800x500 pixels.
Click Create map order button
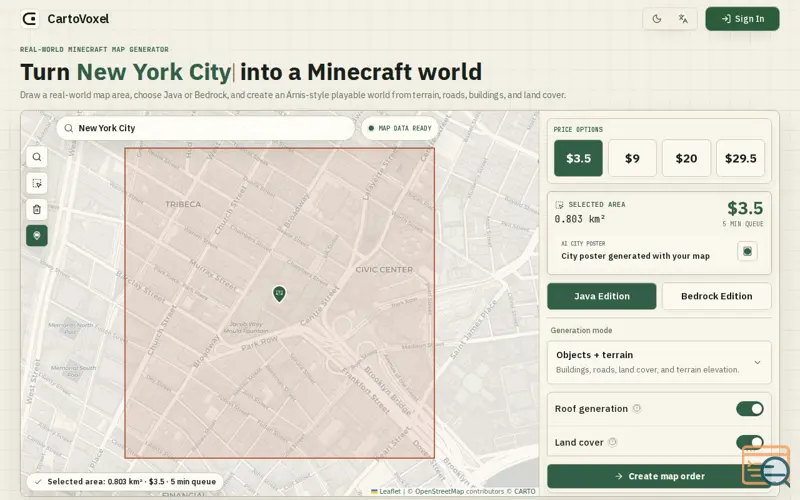pos(659,476)
